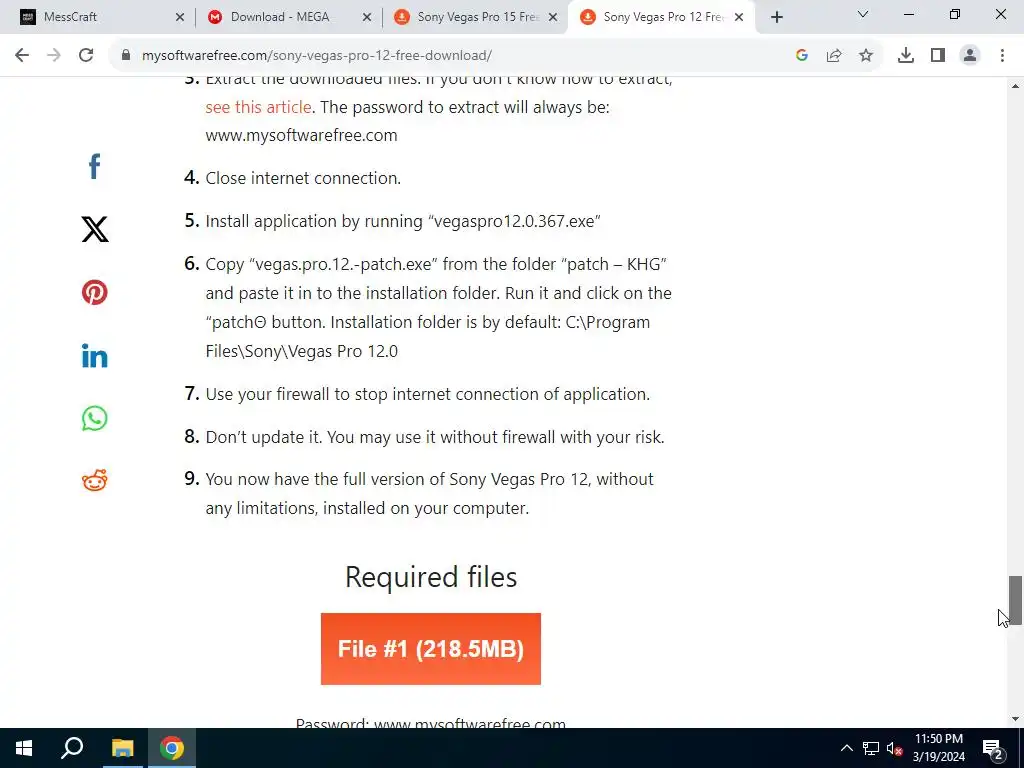Share page via Pinterest icon
This screenshot has width=1024, height=768.
95,292
